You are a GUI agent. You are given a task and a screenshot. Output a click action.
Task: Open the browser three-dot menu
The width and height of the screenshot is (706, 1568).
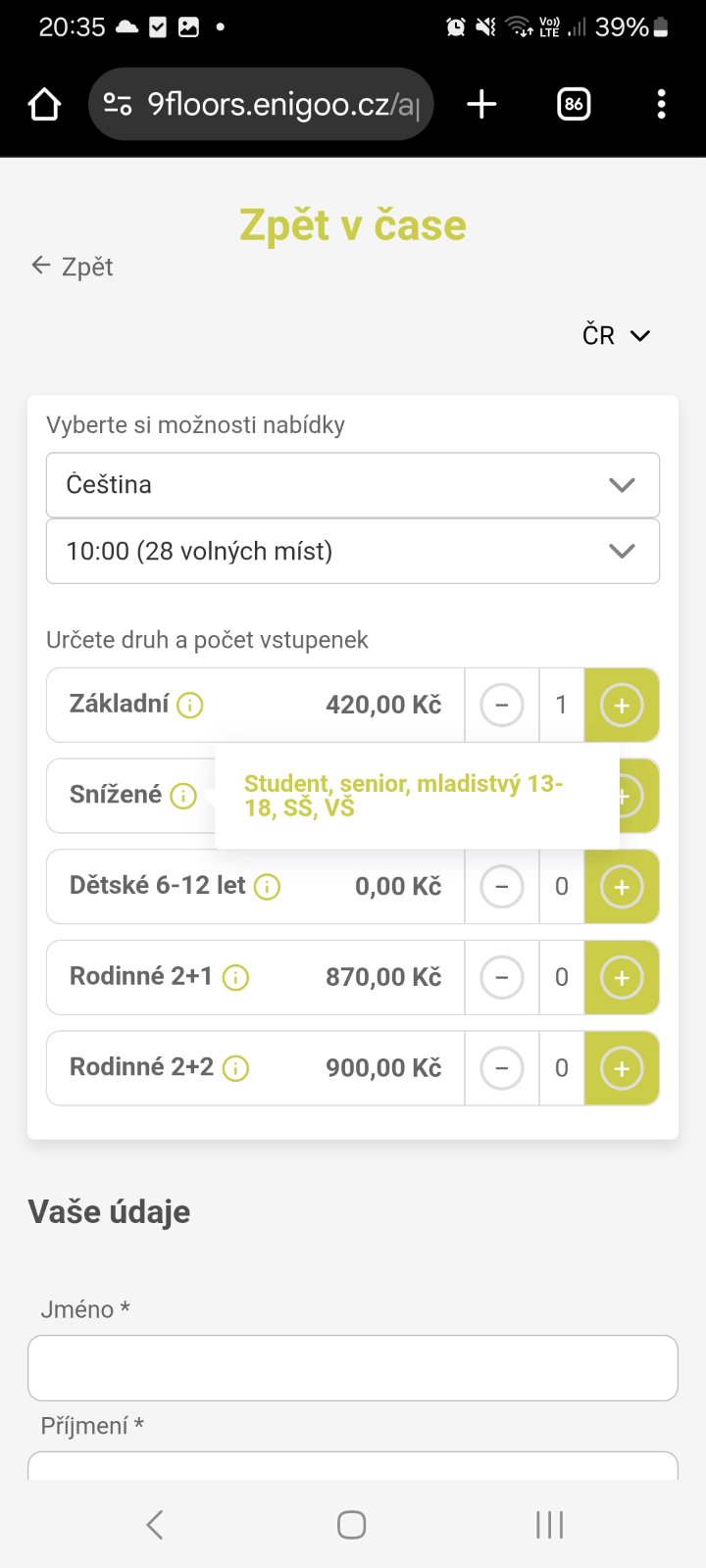click(x=662, y=104)
